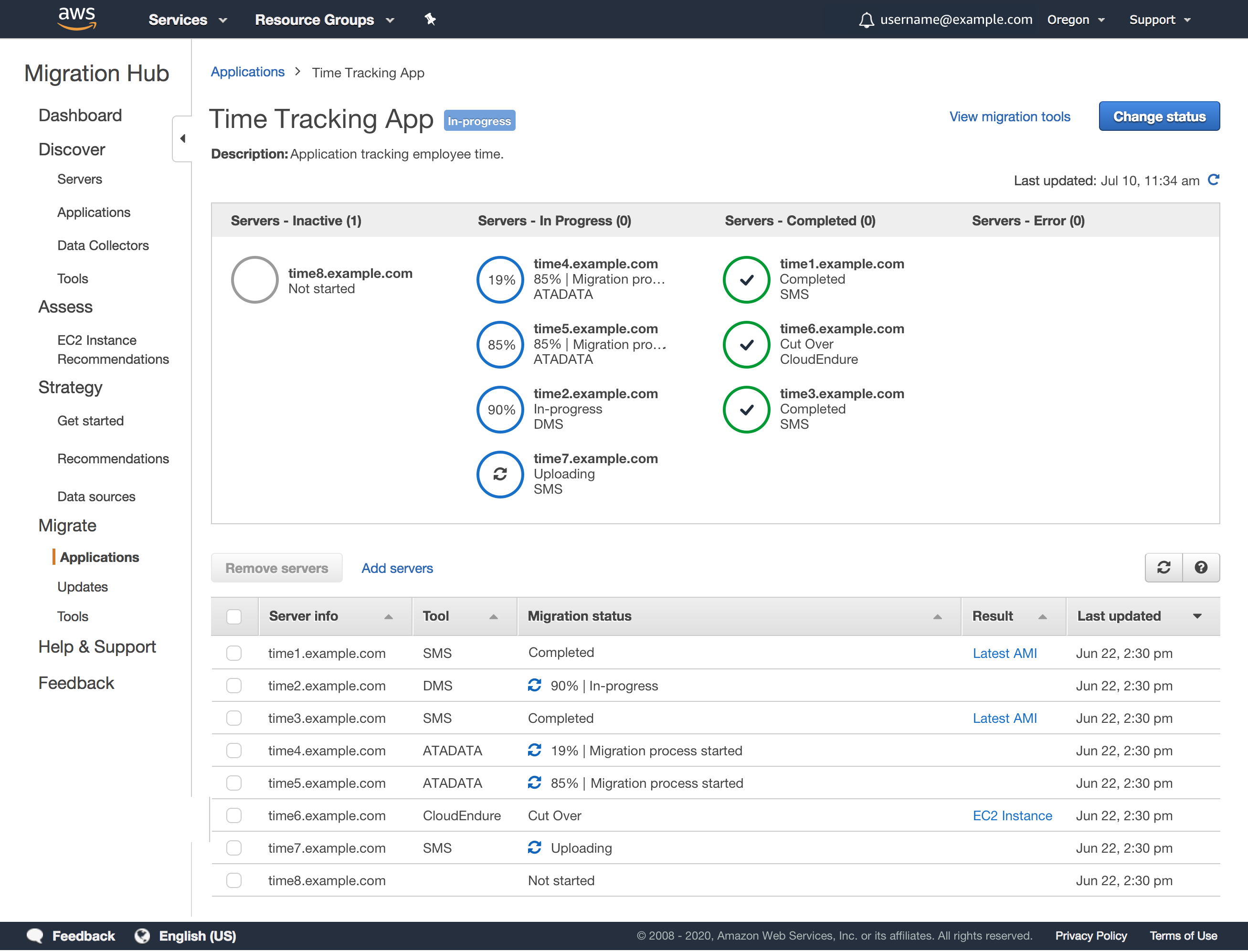Click the 19% progress circle for time4
Image resolution: width=1248 pixels, height=952 pixels.
click(x=500, y=280)
